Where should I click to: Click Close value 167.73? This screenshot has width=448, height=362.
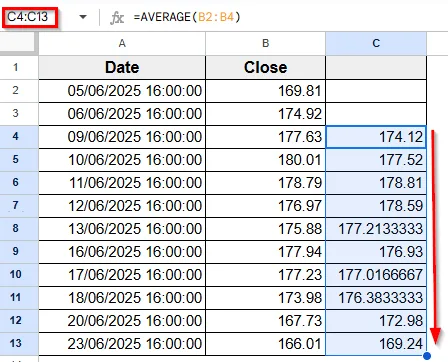click(x=265, y=321)
